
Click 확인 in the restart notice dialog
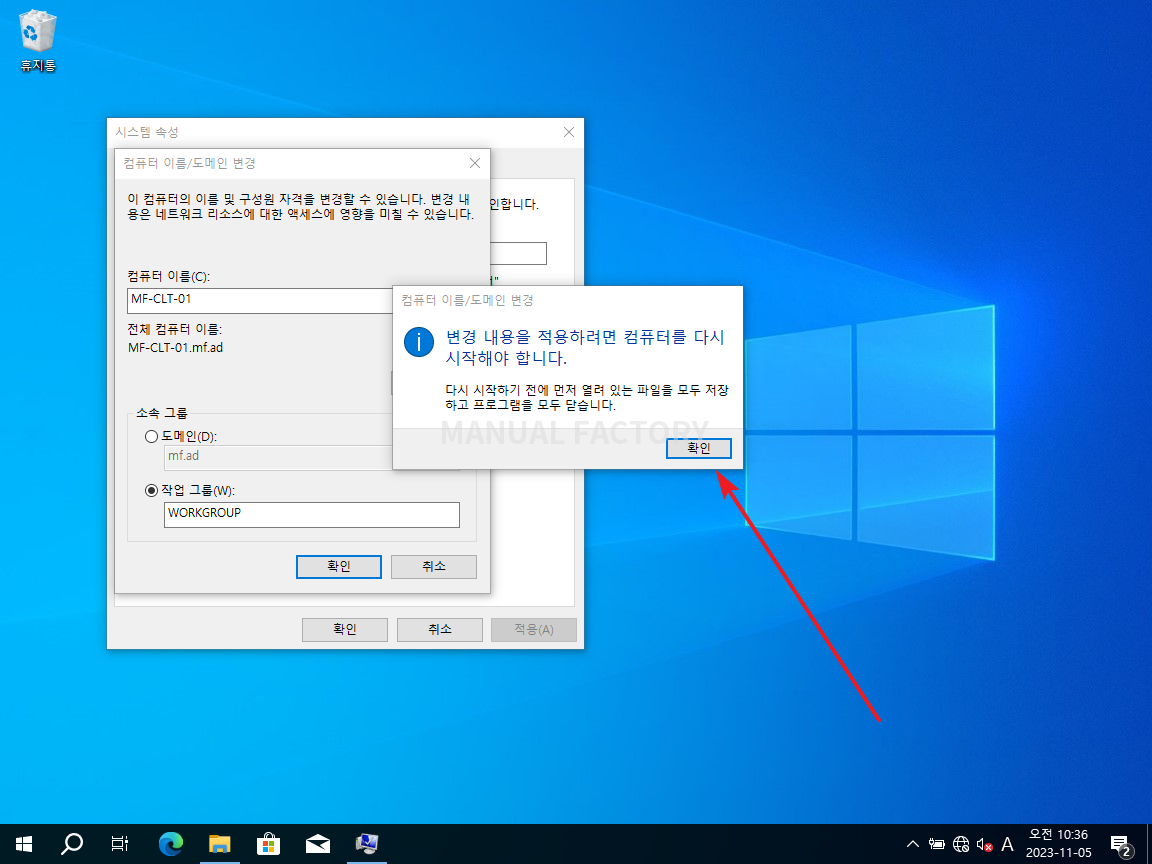[x=699, y=448]
